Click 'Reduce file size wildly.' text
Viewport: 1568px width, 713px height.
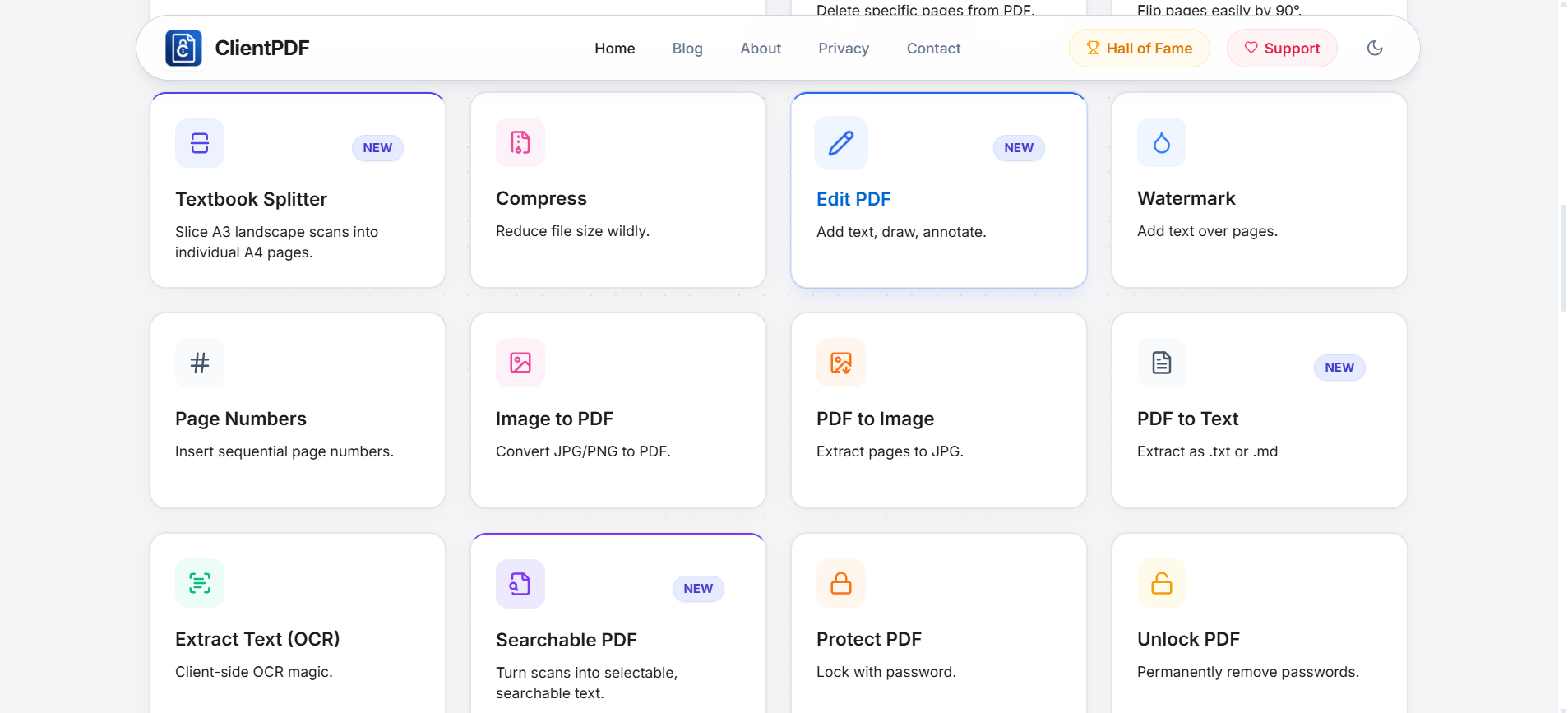pyautogui.click(x=572, y=231)
